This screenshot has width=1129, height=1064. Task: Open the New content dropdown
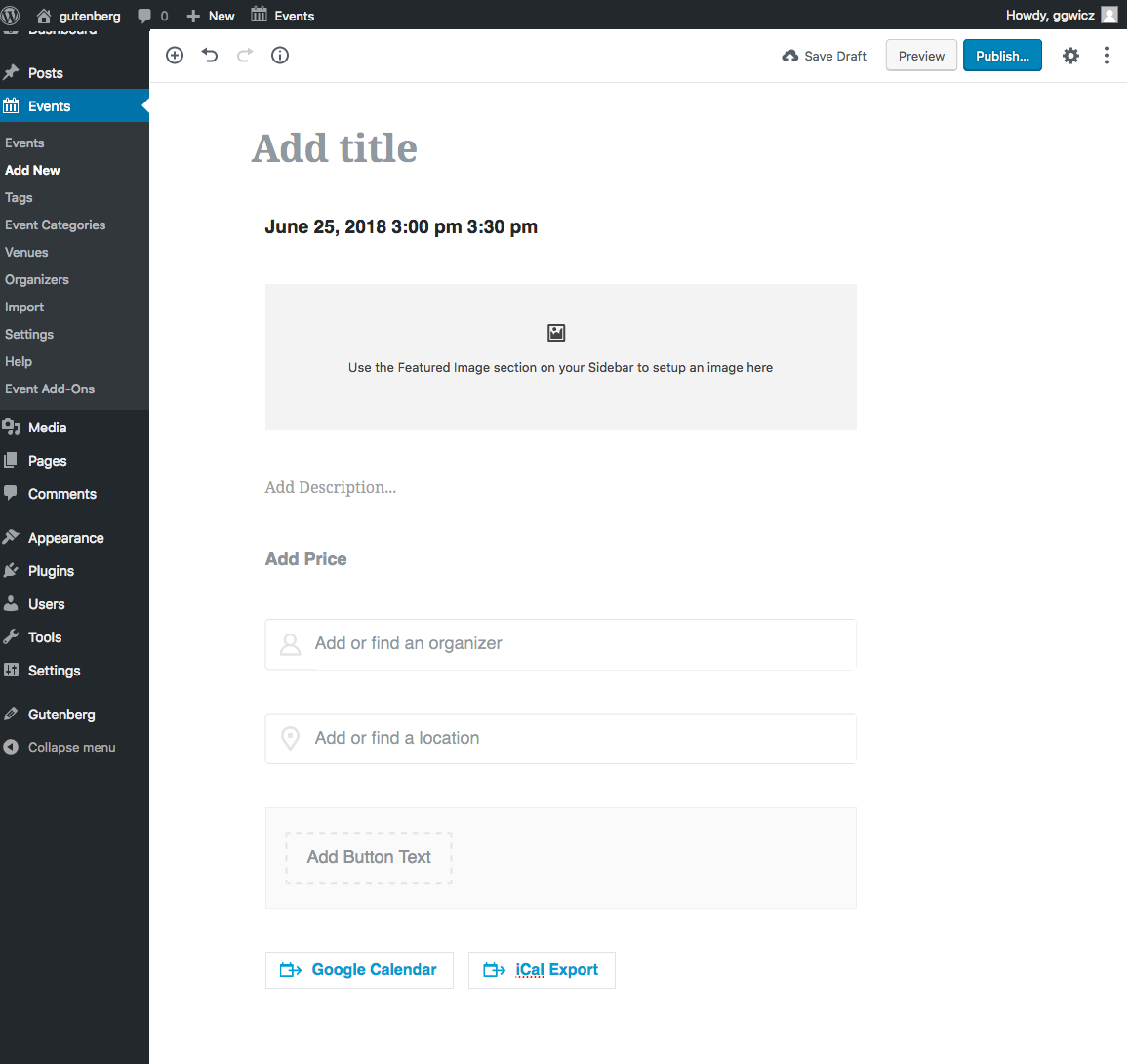pos(211,16)
